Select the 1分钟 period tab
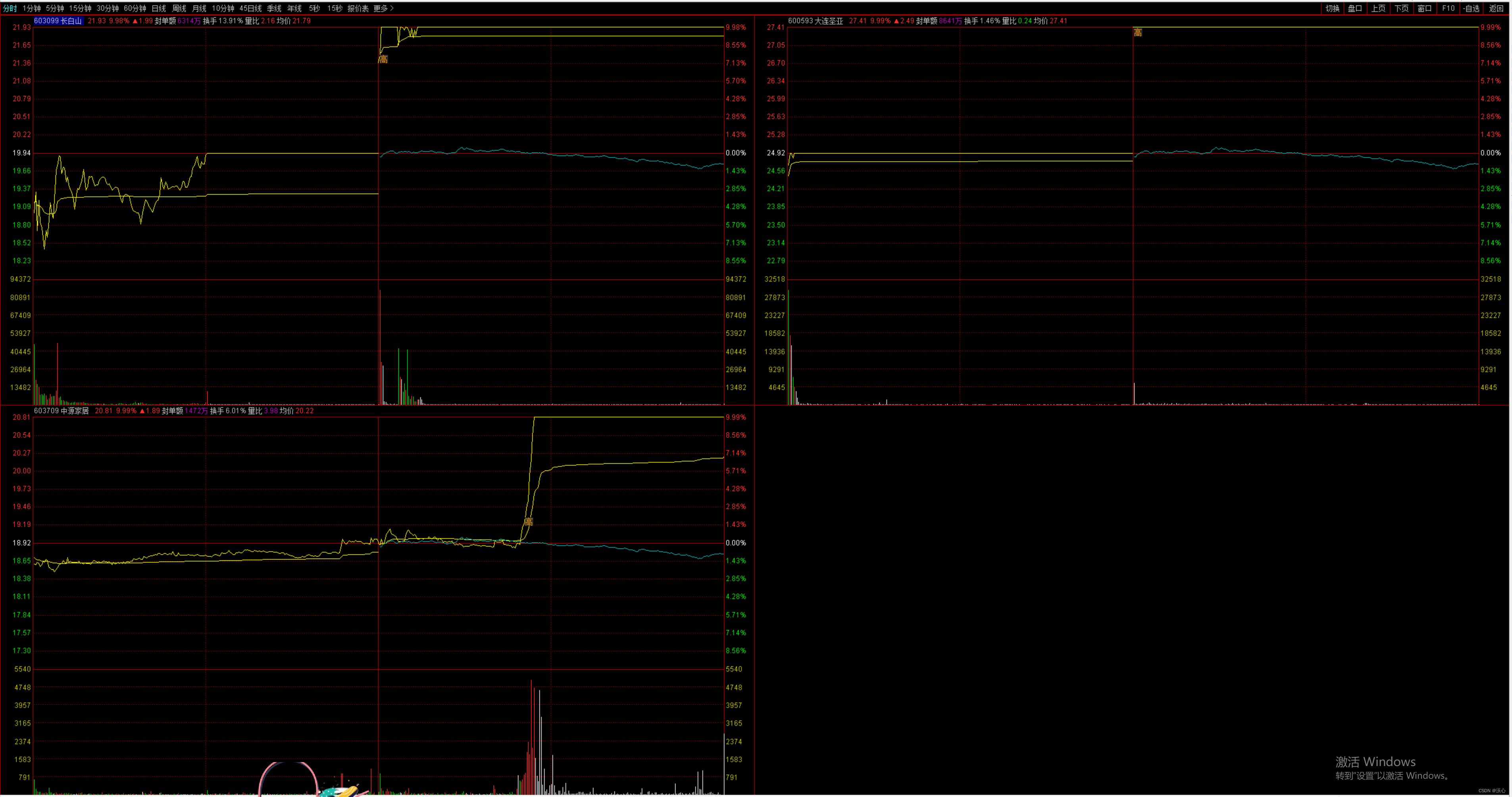 [32, 8]
